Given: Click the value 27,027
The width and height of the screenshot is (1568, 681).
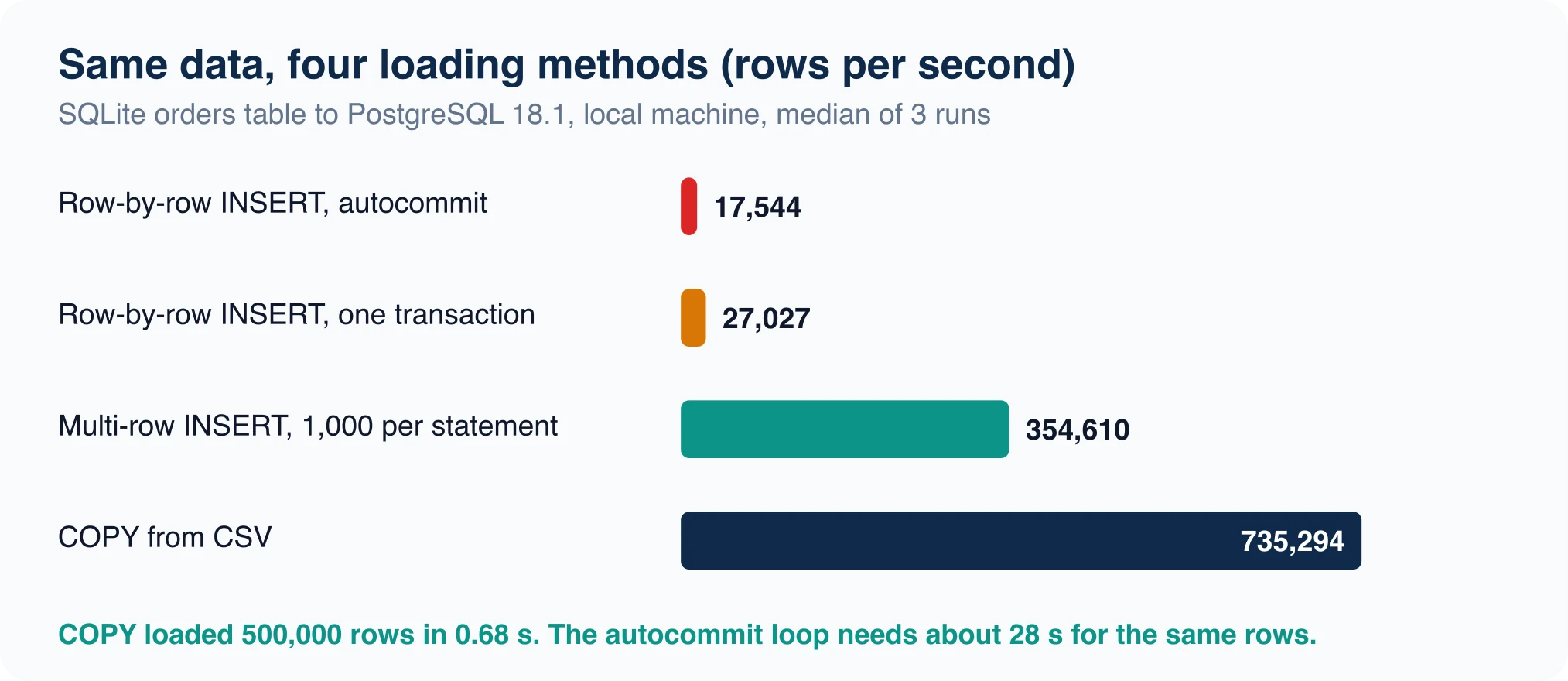Looking at the screenshot, I should (766, 319).
